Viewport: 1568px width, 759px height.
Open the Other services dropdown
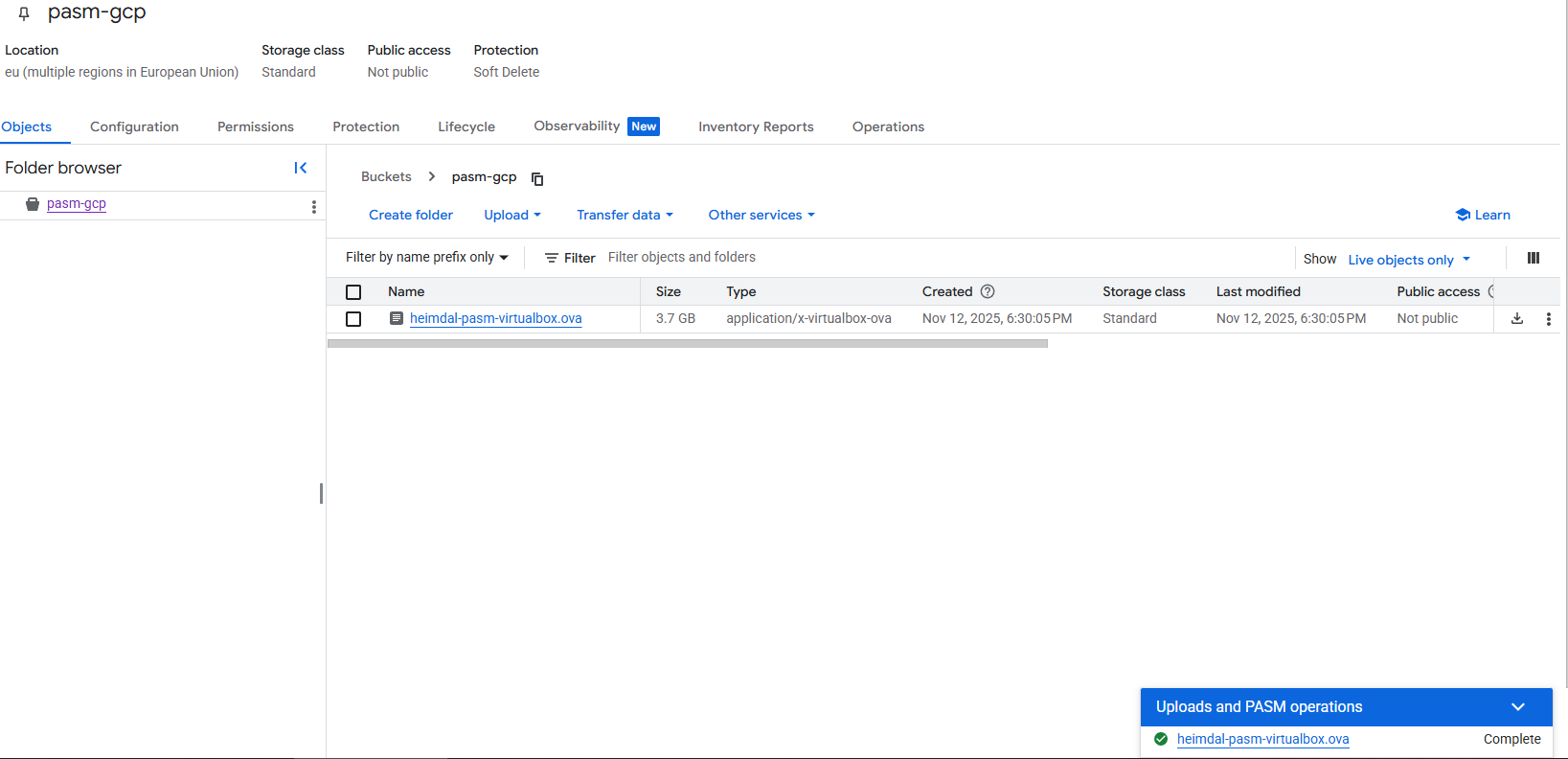click(761, 215)
